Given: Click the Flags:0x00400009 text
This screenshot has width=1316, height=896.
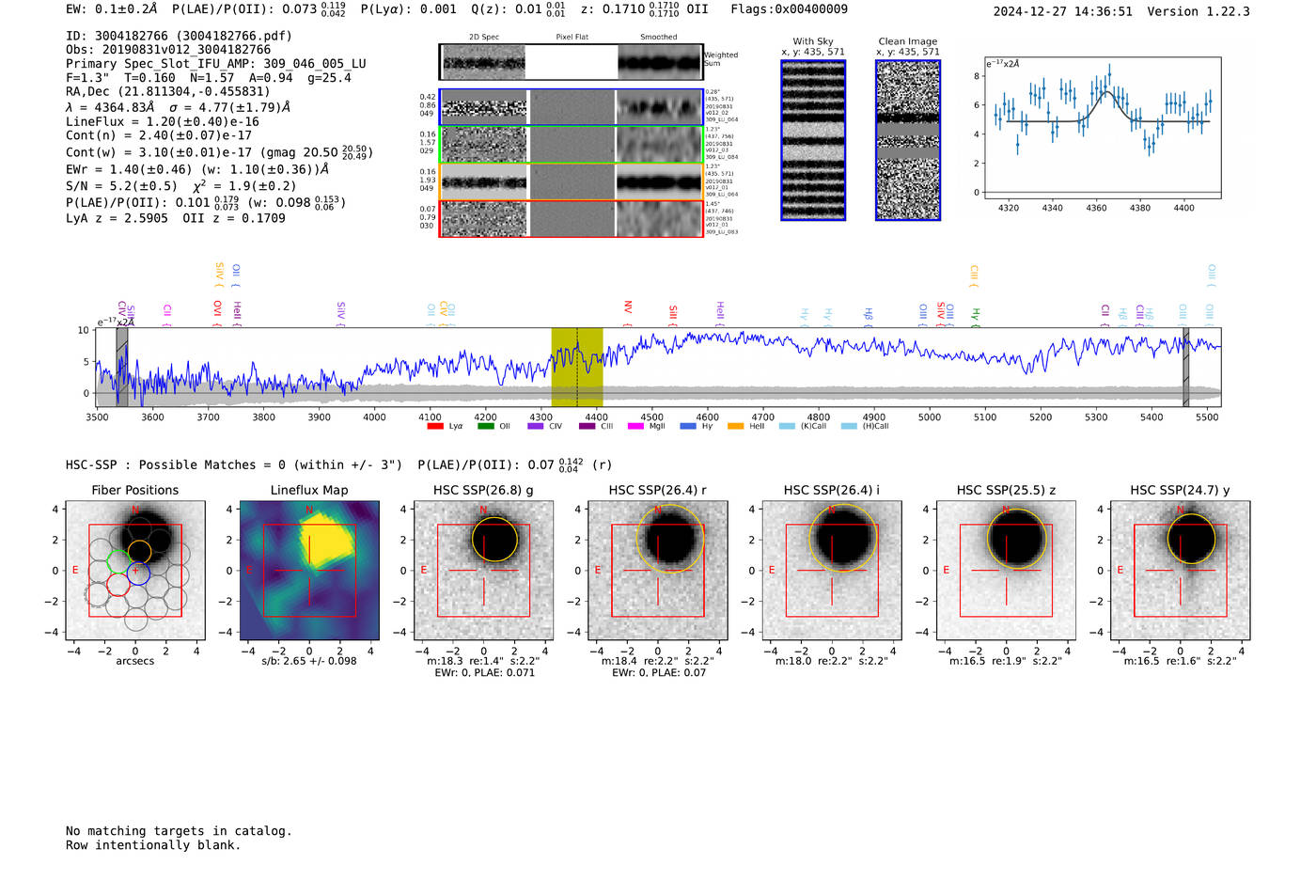Looking at the screenshot, I should (789, 9).
